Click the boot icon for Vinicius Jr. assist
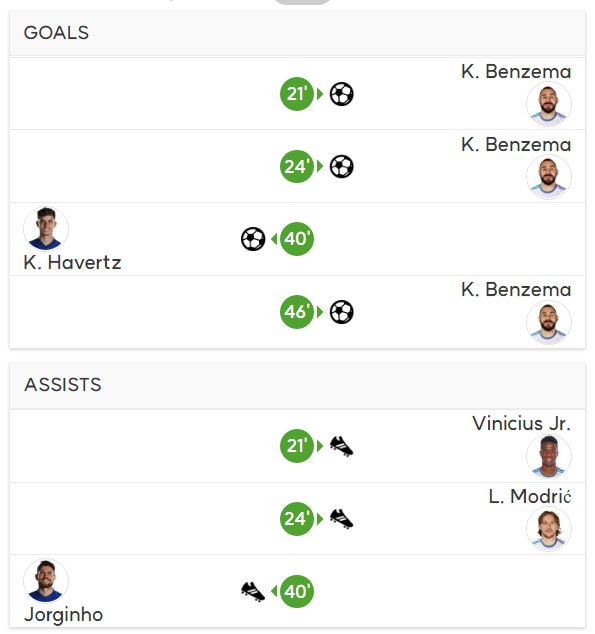595x634 pixels. tap(342, 446)
